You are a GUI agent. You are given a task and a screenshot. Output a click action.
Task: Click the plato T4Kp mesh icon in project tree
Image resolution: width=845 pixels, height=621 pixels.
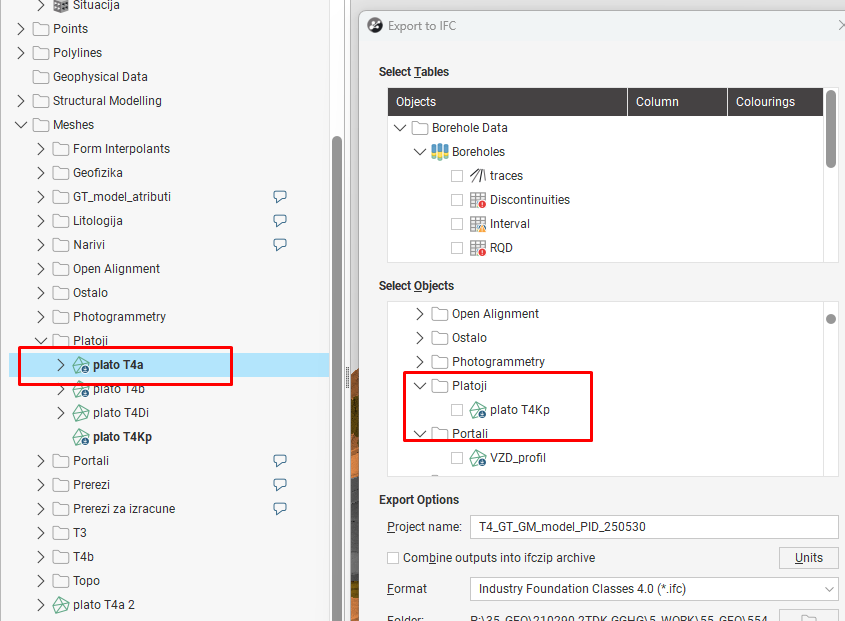pyautogui.click(x=81, y=437)
